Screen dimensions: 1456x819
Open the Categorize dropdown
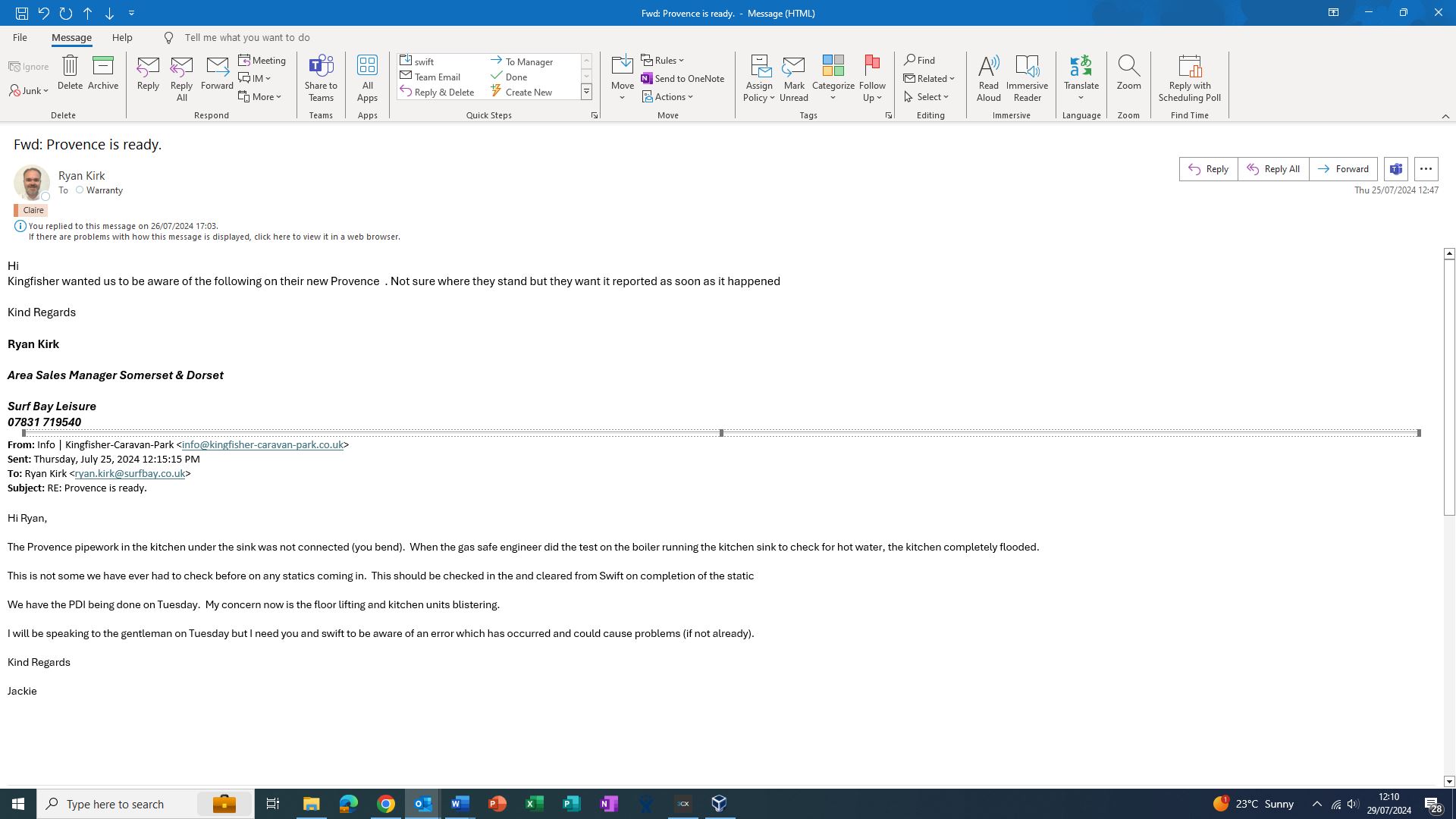(x=833, y=97)
